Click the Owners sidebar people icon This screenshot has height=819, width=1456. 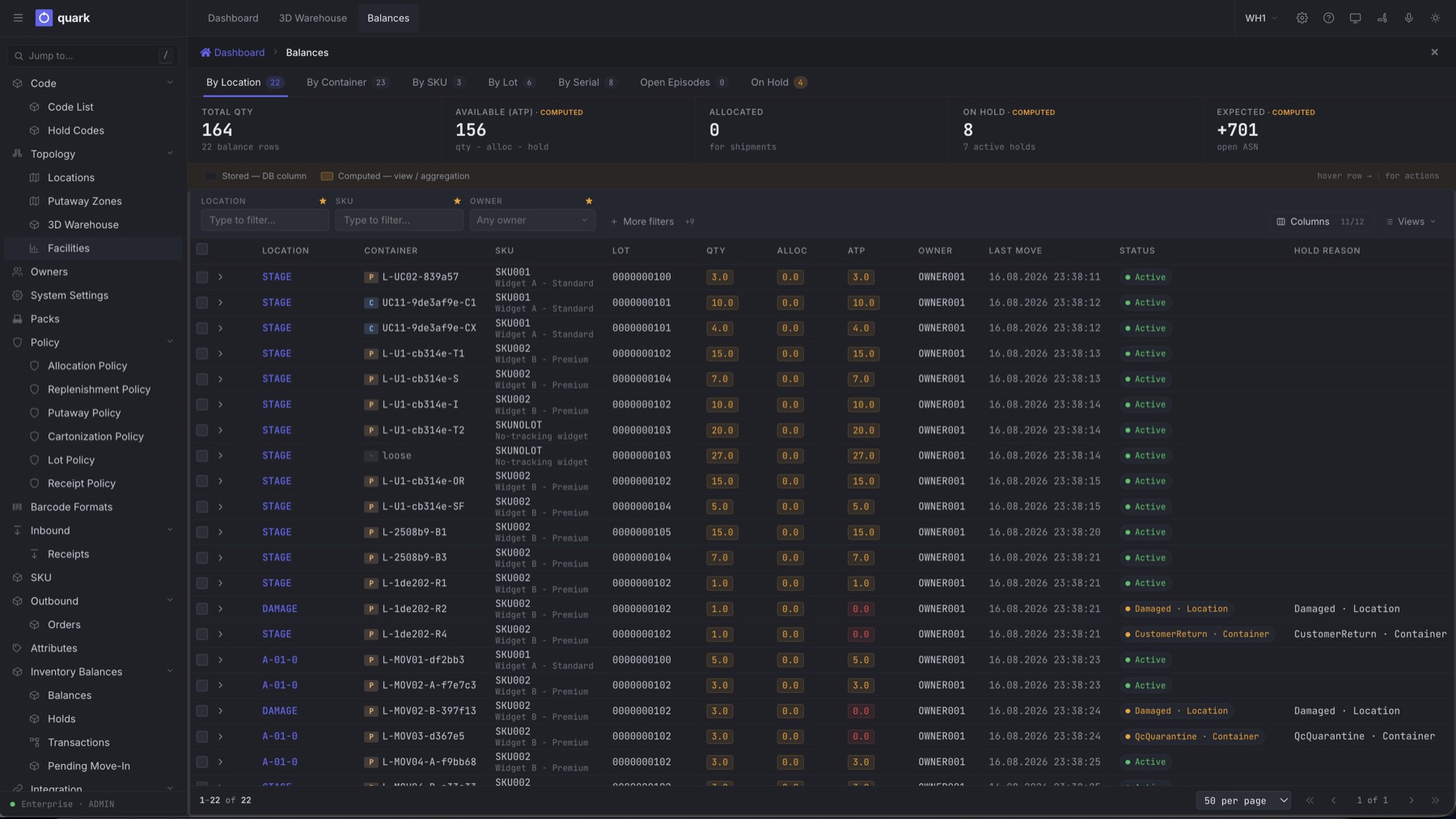click(x=17, y=272)
